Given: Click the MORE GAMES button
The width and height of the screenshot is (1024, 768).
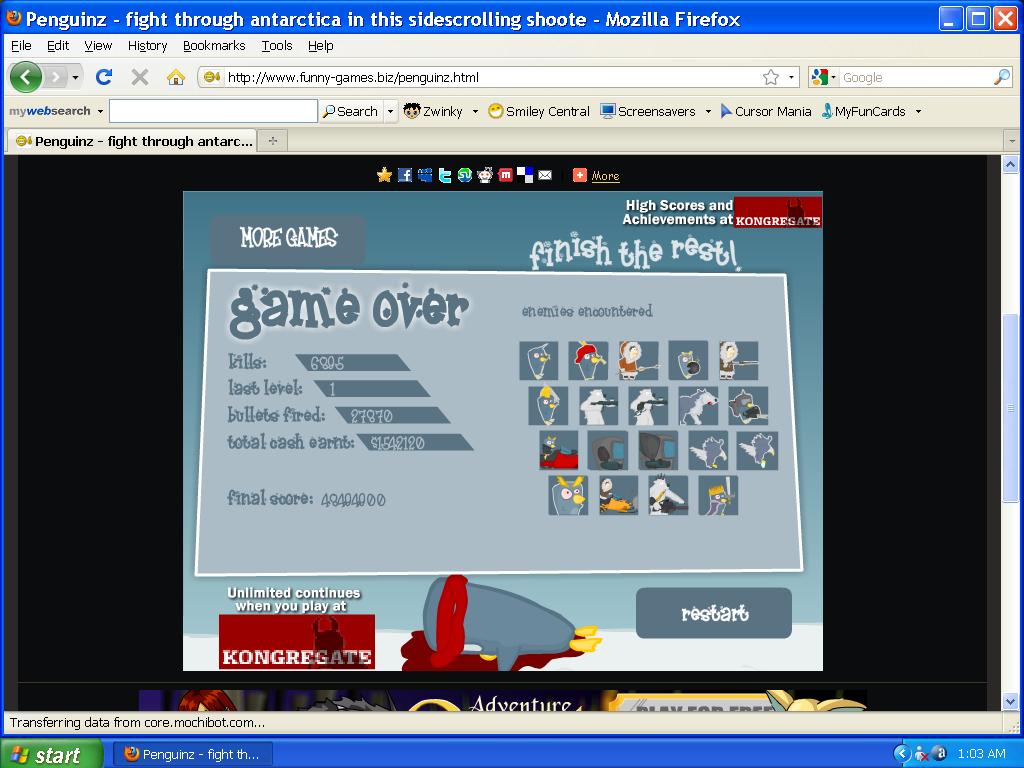Looking at the screenshot, I should click(288, 238).
